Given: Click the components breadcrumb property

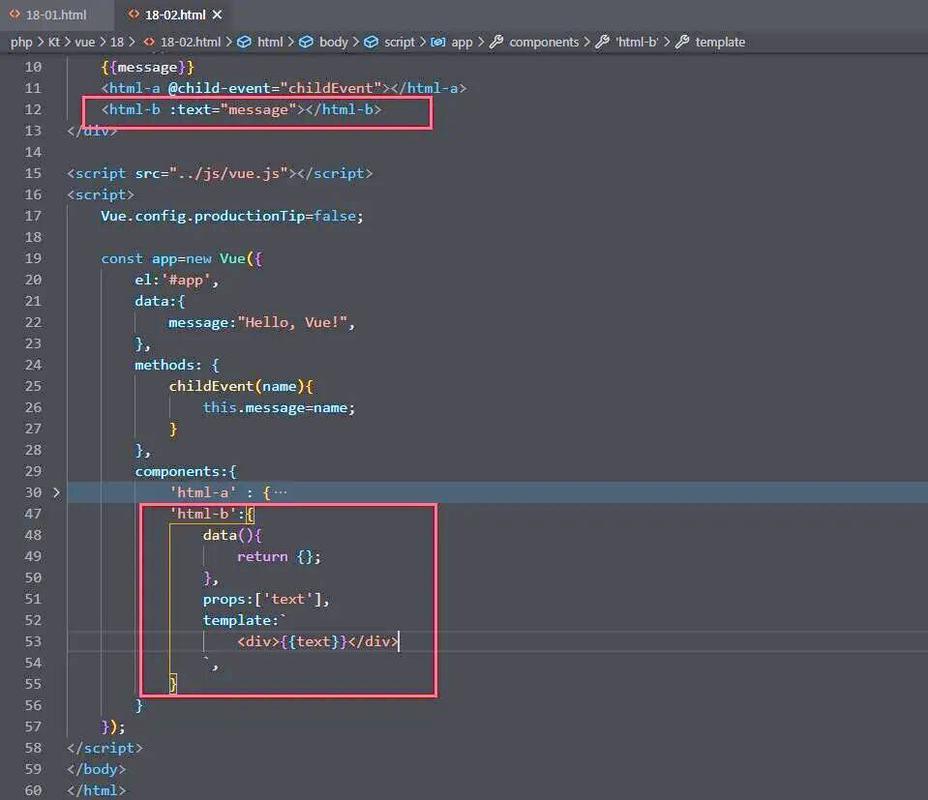Looking at the screenshot, I should pos(544,42).
